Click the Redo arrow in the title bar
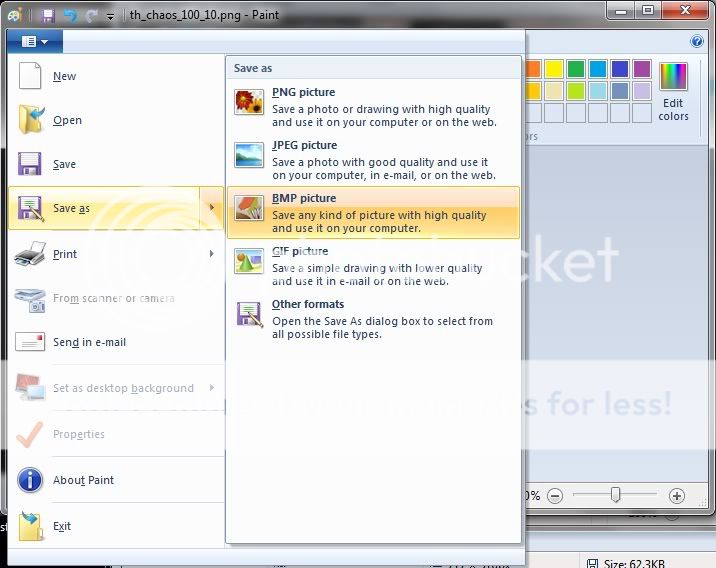The image size is (716, 568). click(x=92, y=15)
